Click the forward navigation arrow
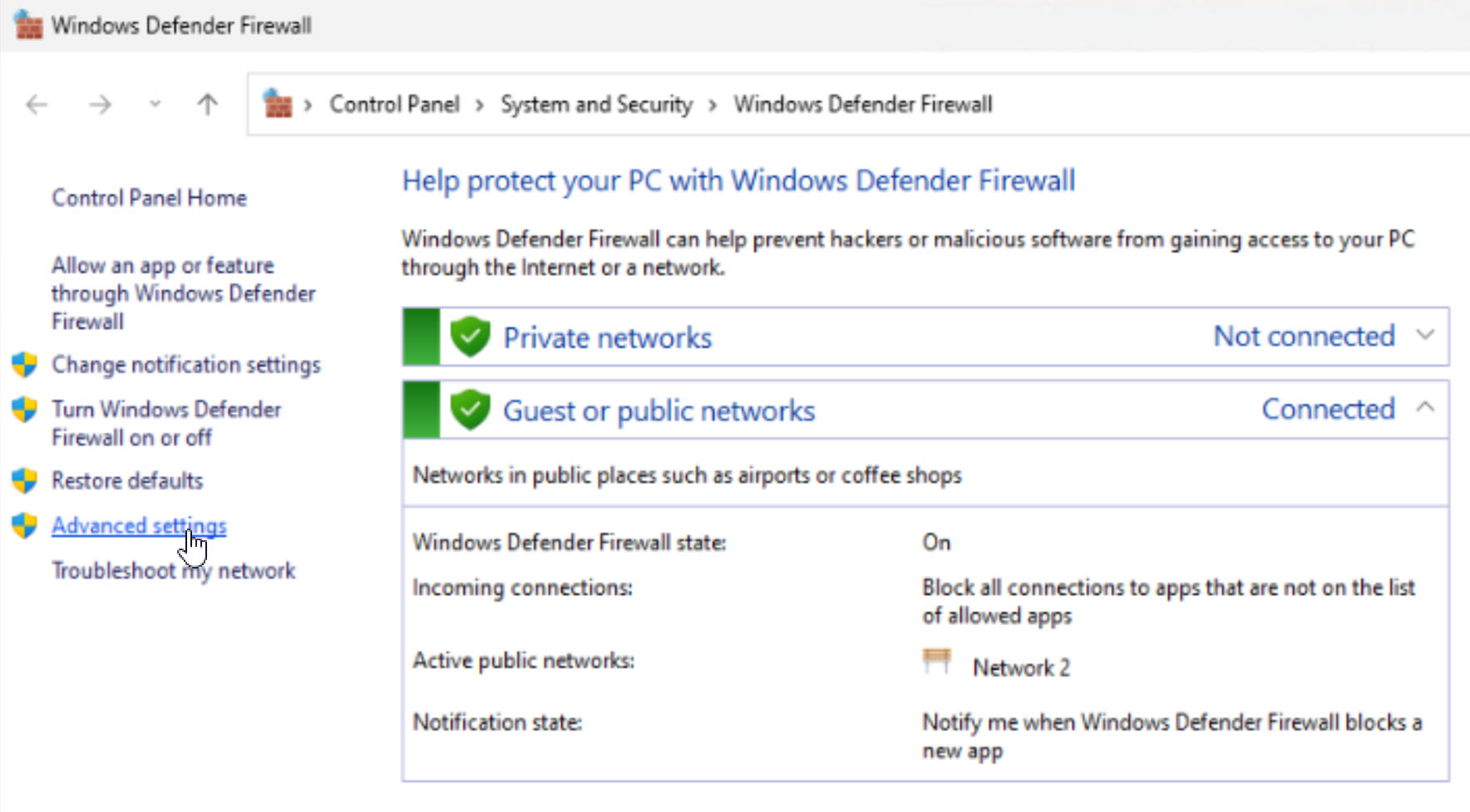 click(x=99, y=105)
